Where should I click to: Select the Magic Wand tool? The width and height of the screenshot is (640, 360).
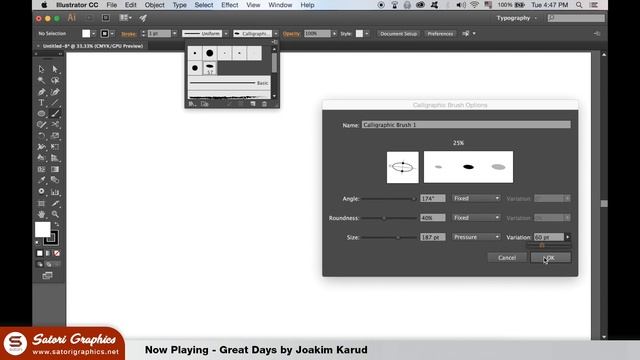[x=41, y=80]
